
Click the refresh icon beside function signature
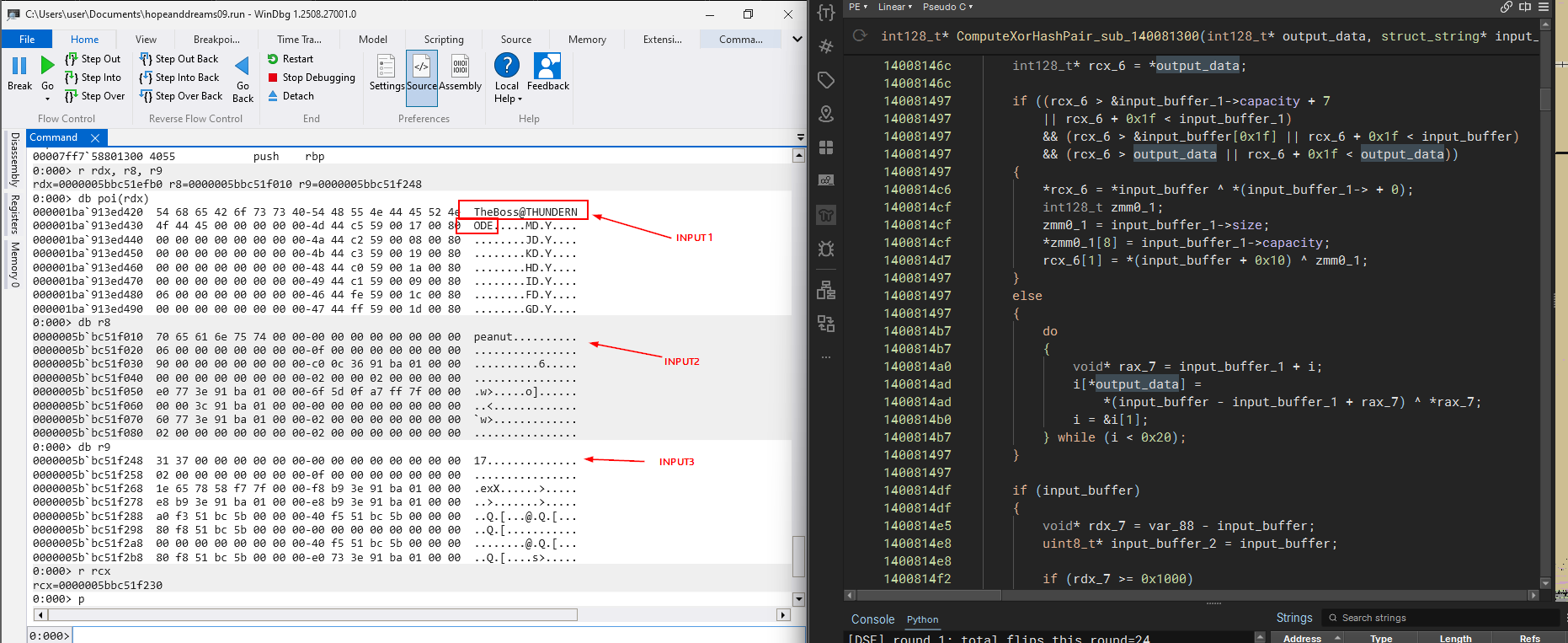[860, 35]
